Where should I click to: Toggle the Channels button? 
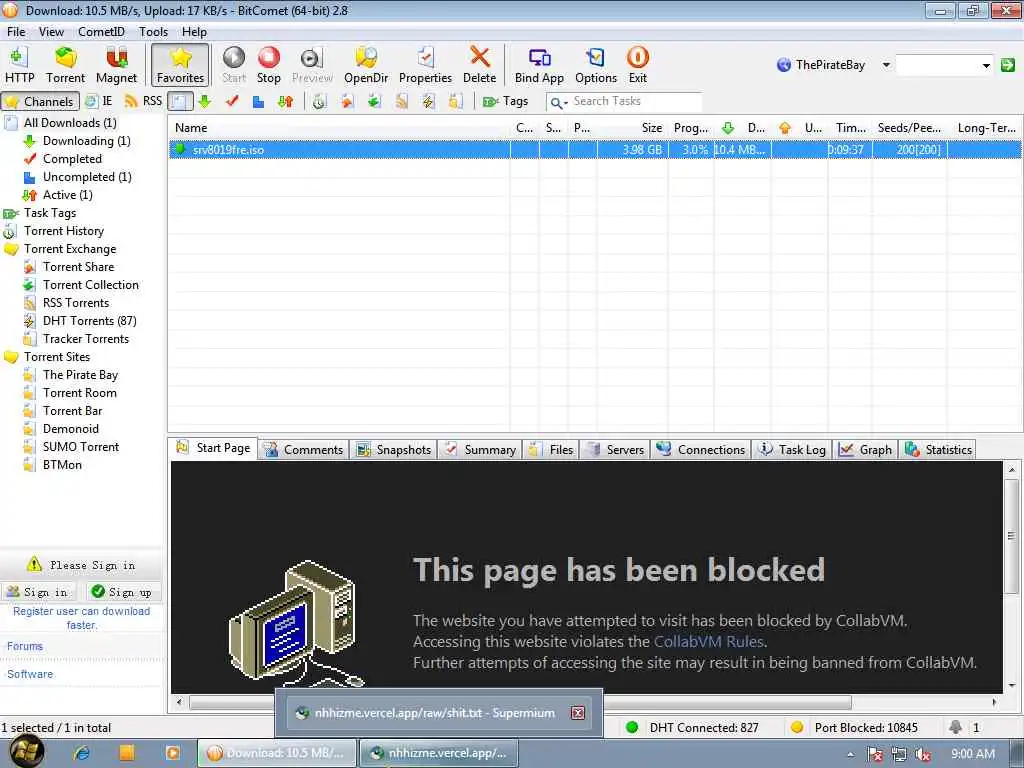tap(40, 101)
